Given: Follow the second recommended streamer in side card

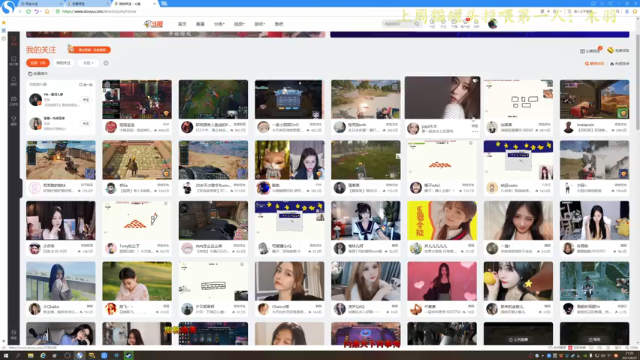Looking at the screenshot, I should pyautogui.click(x=86, y=123).
